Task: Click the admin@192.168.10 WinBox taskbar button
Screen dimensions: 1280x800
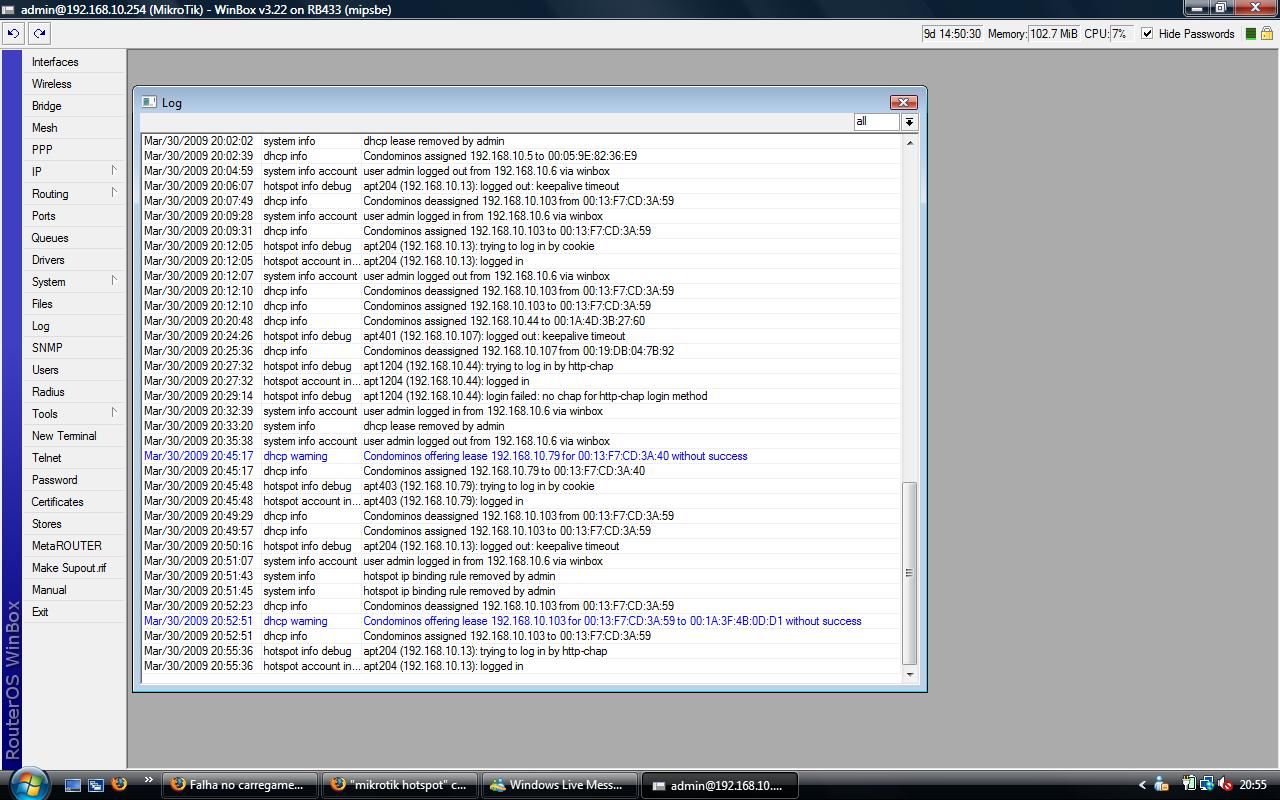Action: pyautogui.click(x=720, y=785)
